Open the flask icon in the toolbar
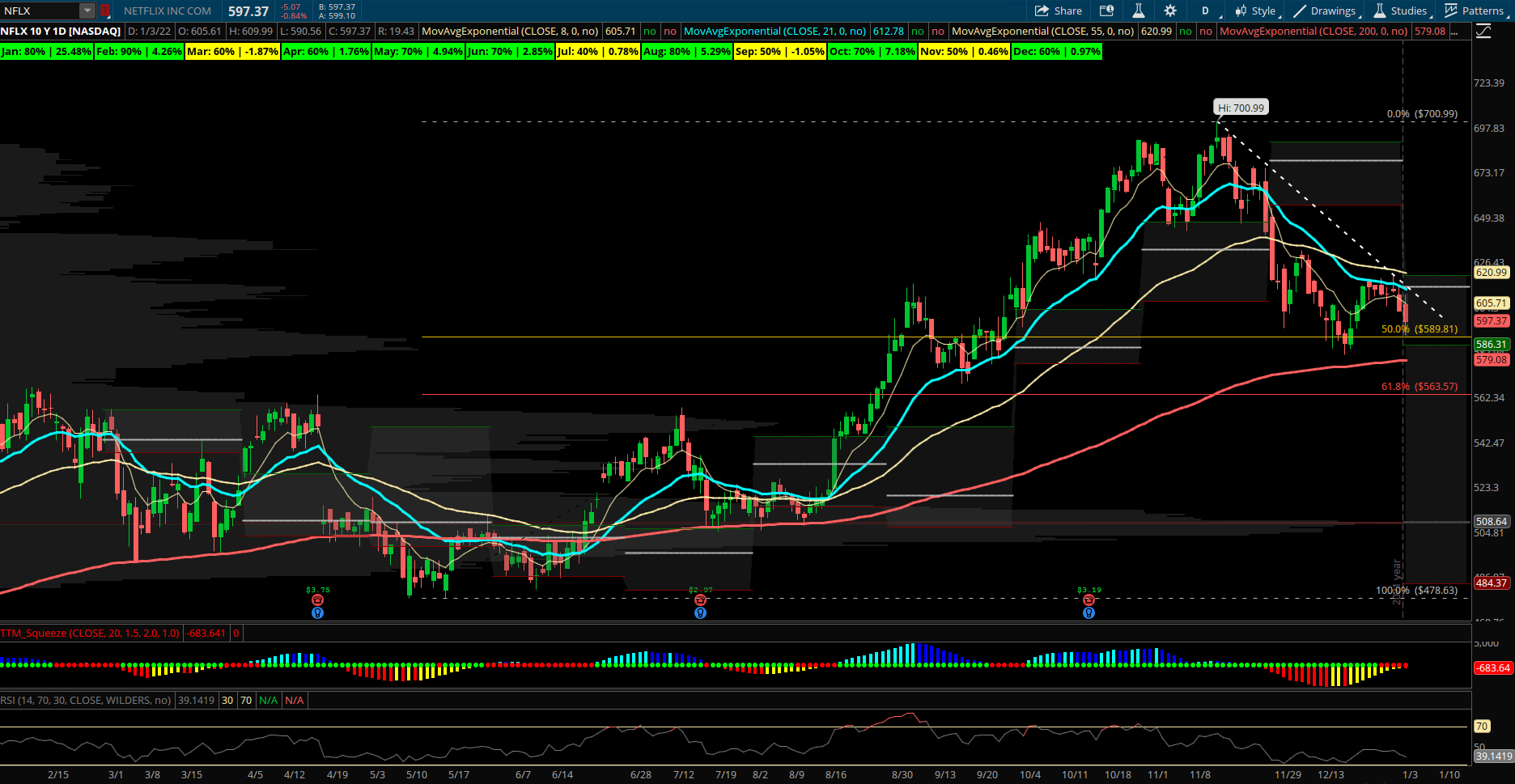 point(1138,11)
